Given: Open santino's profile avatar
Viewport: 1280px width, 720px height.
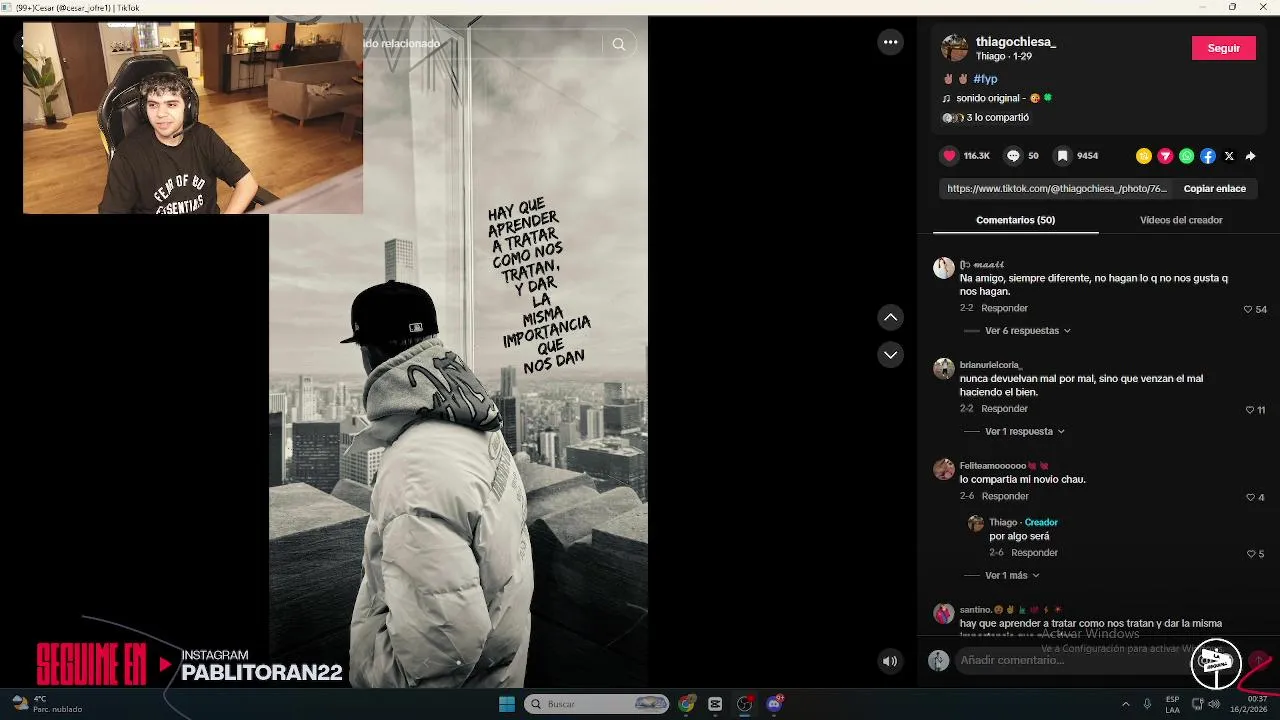Looking at the screenshot, I should click(x=943, y=613).
